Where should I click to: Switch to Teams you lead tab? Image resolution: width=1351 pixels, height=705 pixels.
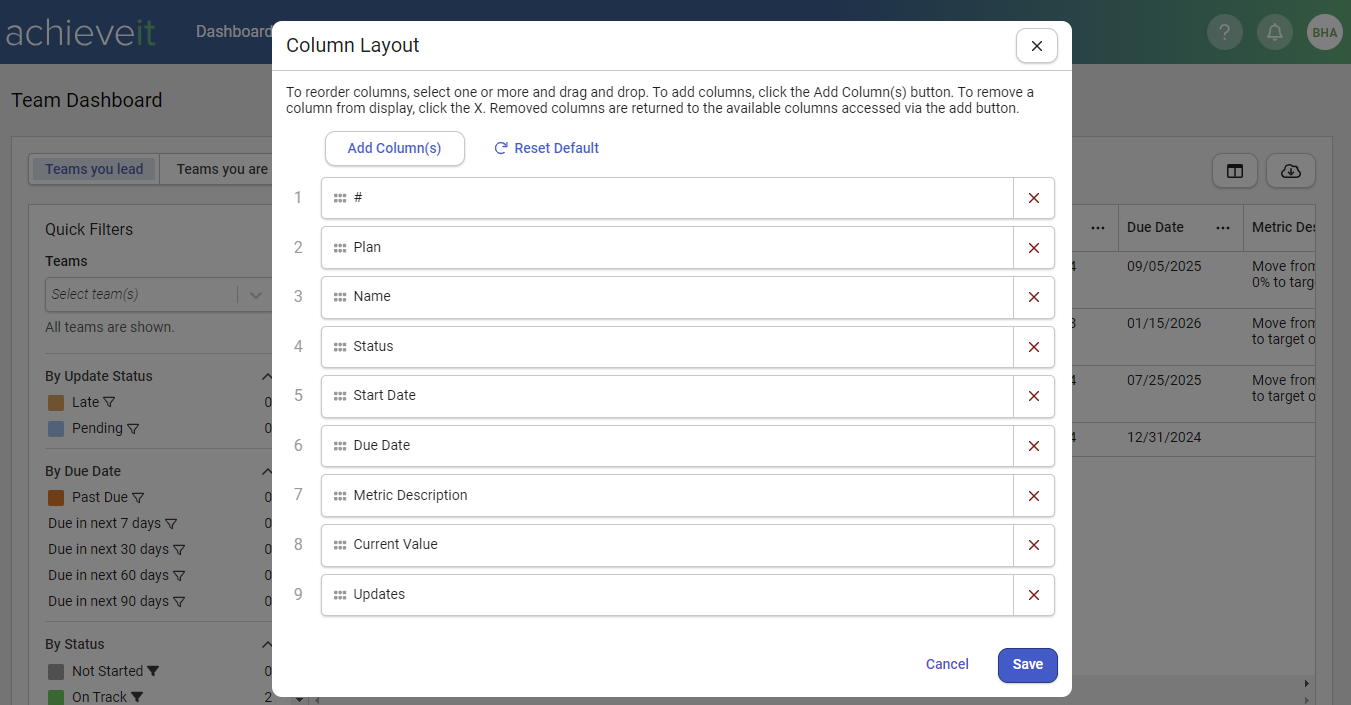click(94, 169)
